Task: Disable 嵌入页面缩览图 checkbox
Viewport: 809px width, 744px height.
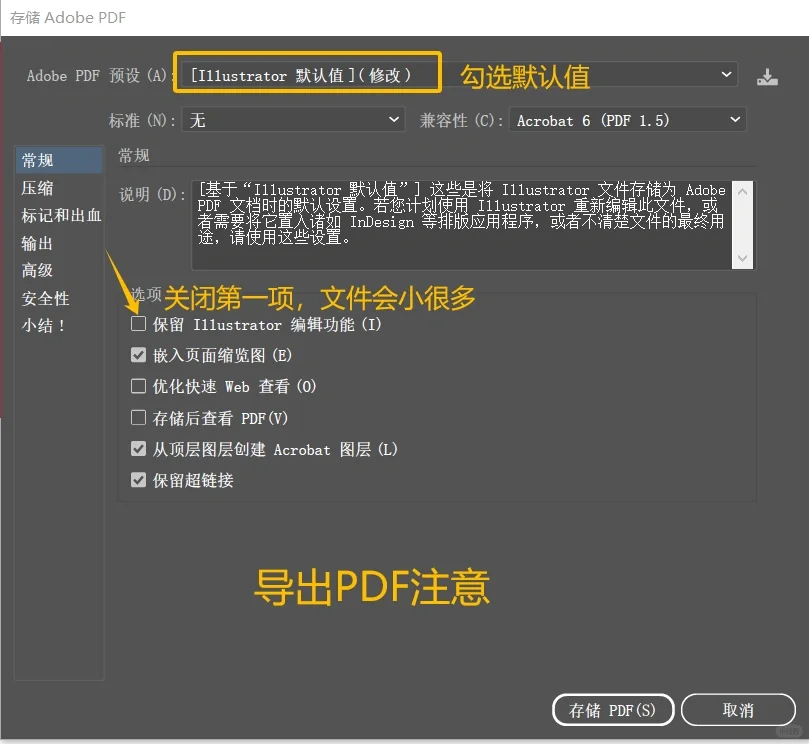Action: pos(138,354)
